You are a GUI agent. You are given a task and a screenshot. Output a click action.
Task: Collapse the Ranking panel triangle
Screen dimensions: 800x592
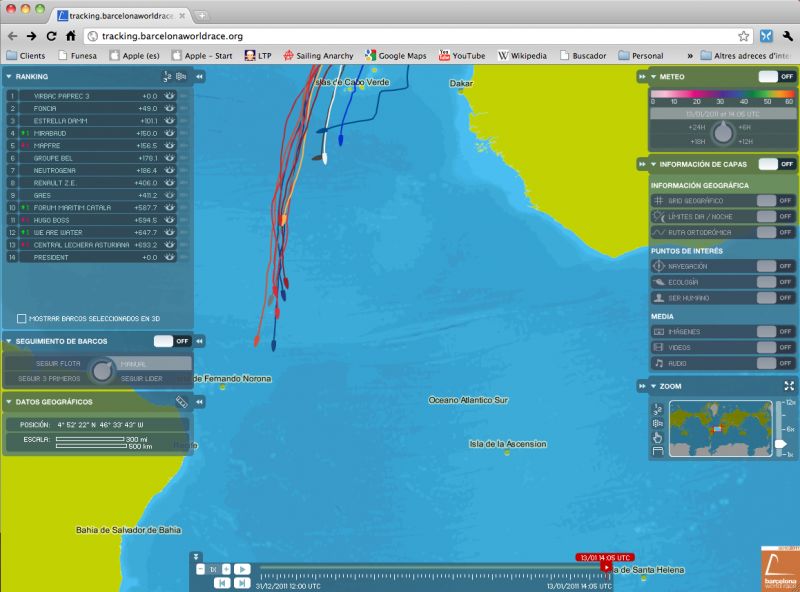click(9, 76)
